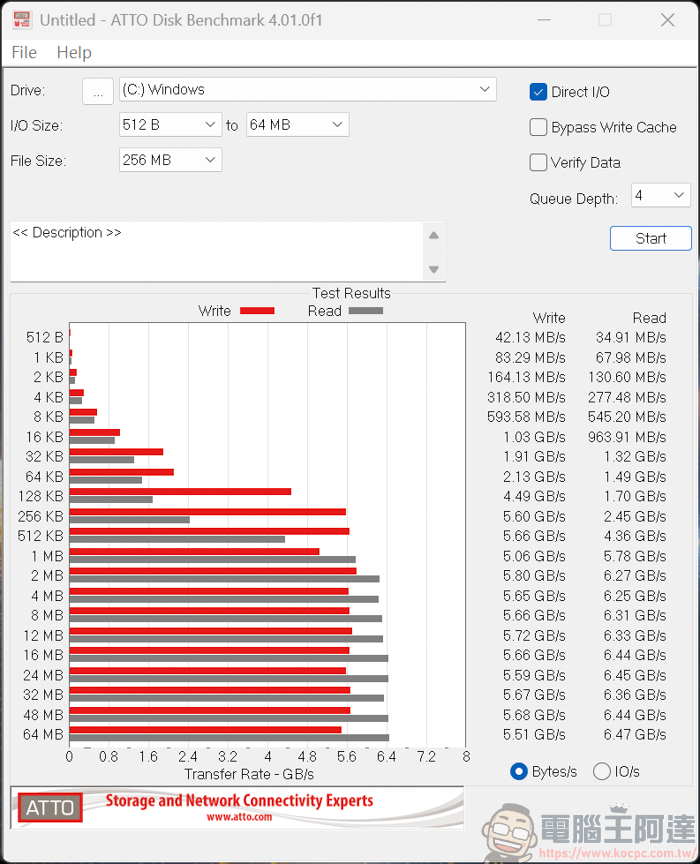Expand the 256 MB File Size dropdown
The width and height of the screenshot is (700, 864).
tap(169, 160)
